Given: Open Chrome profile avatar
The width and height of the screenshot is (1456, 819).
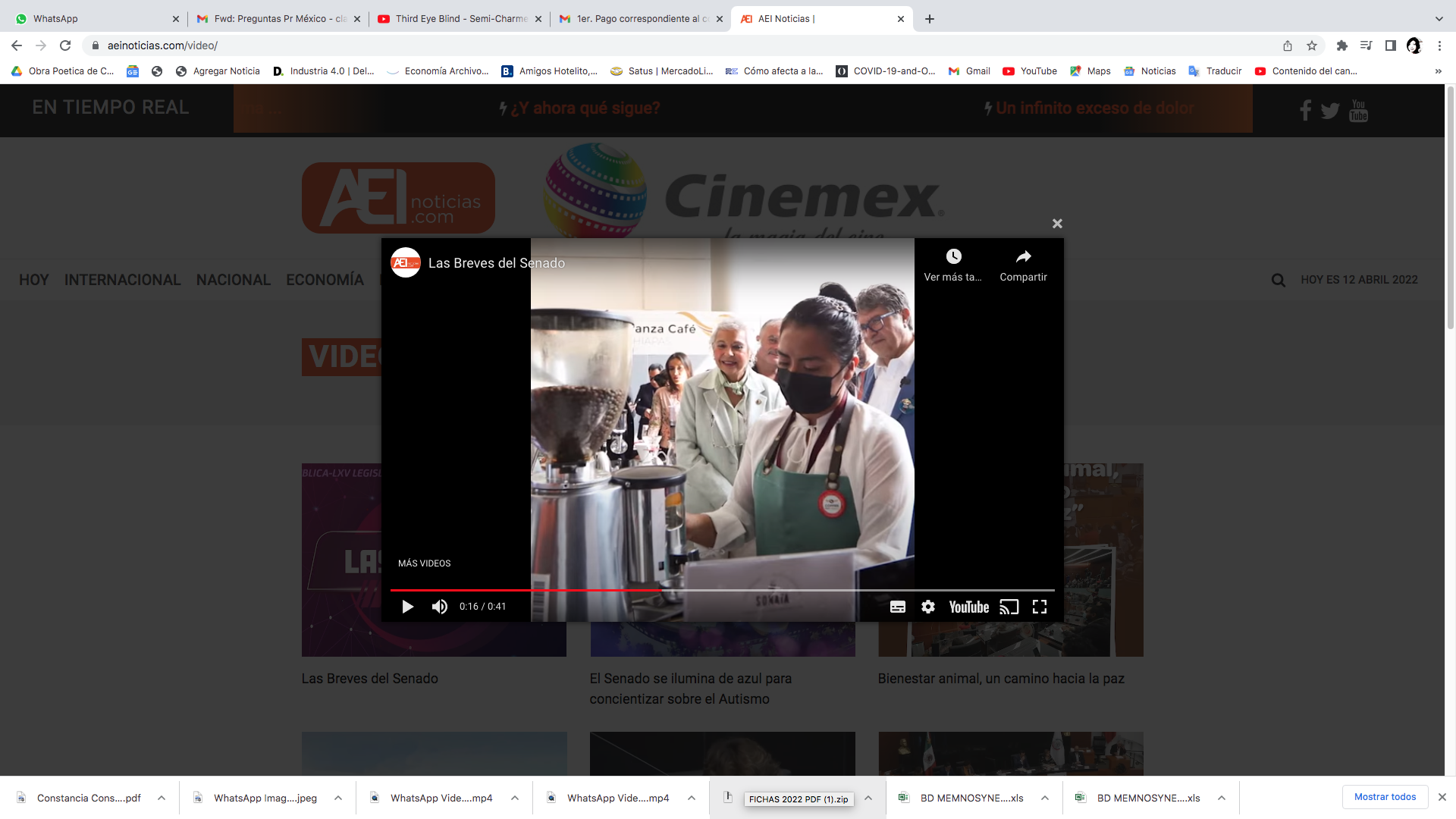Looking at the screenshot, I should coord(1414,45).
